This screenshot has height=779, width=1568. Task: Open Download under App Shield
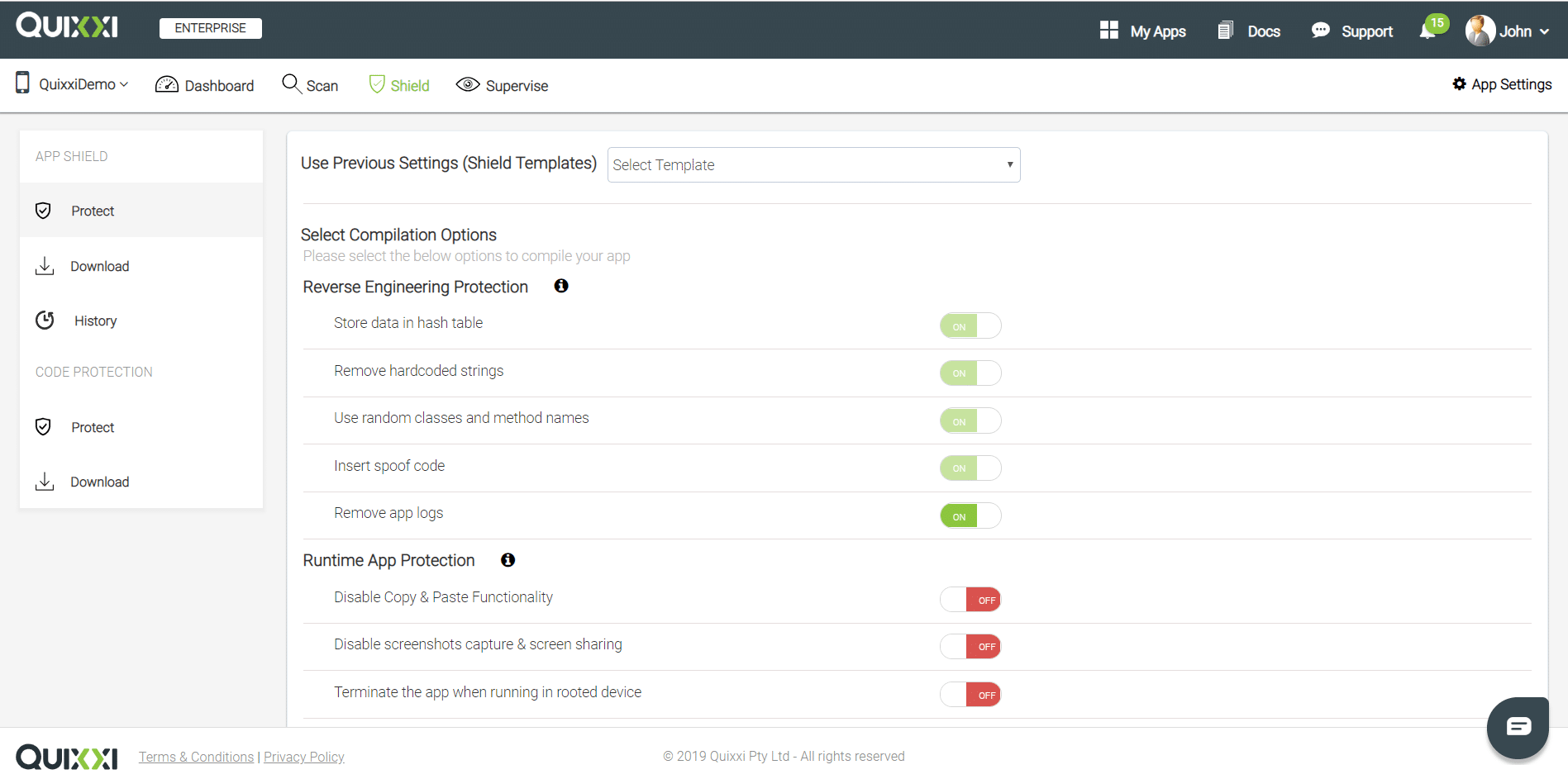click(x=141, y=266)
